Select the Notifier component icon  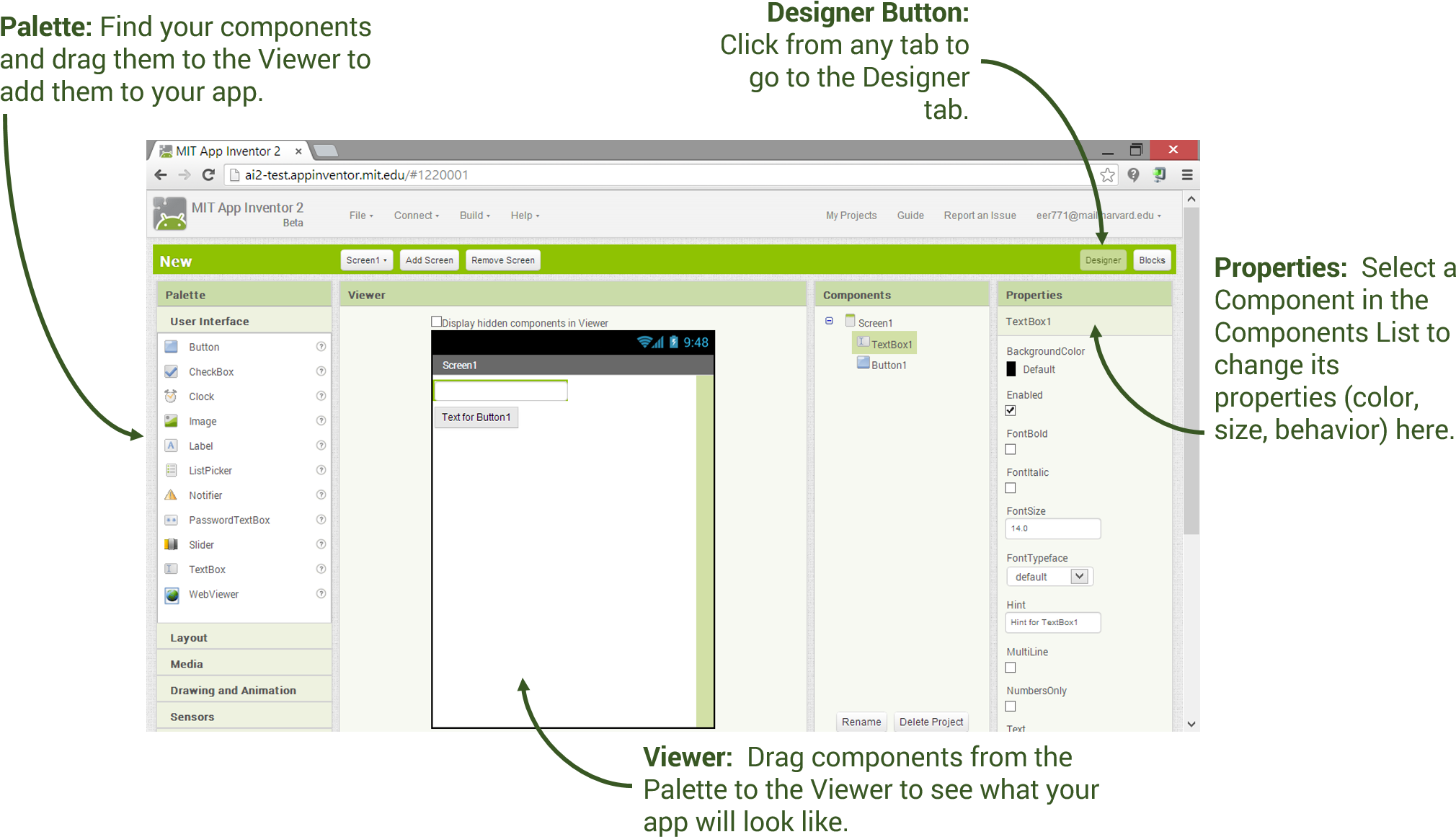[172, 495]
